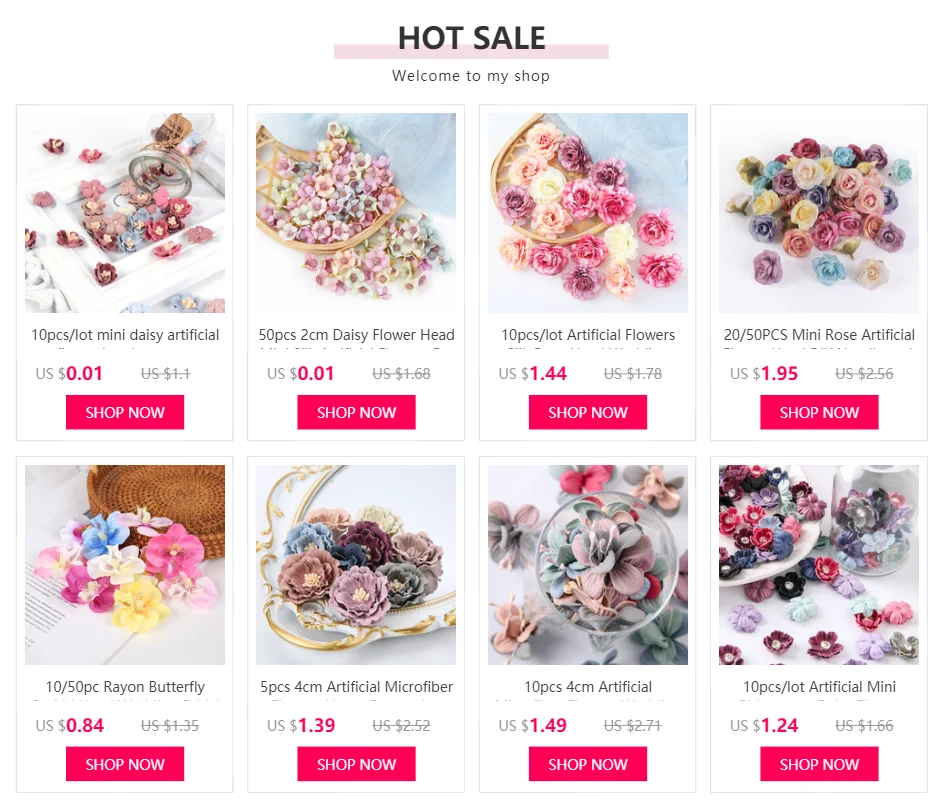Image resolution: width=943 pixels, height=808 pixels.
Task: Click SHOP NOW for 50pcs 2cm Daisy Flower Head
Action: [x=356, y=412]
